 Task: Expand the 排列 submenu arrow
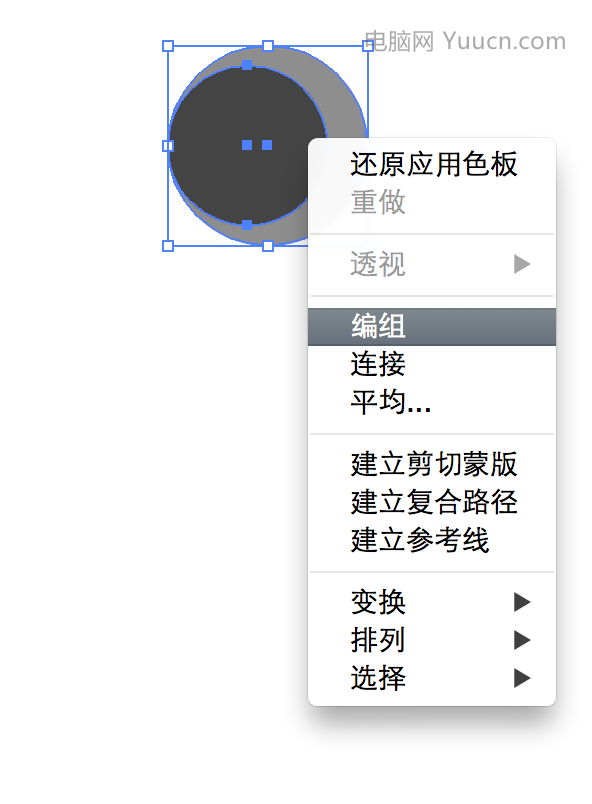coord(522,640)
